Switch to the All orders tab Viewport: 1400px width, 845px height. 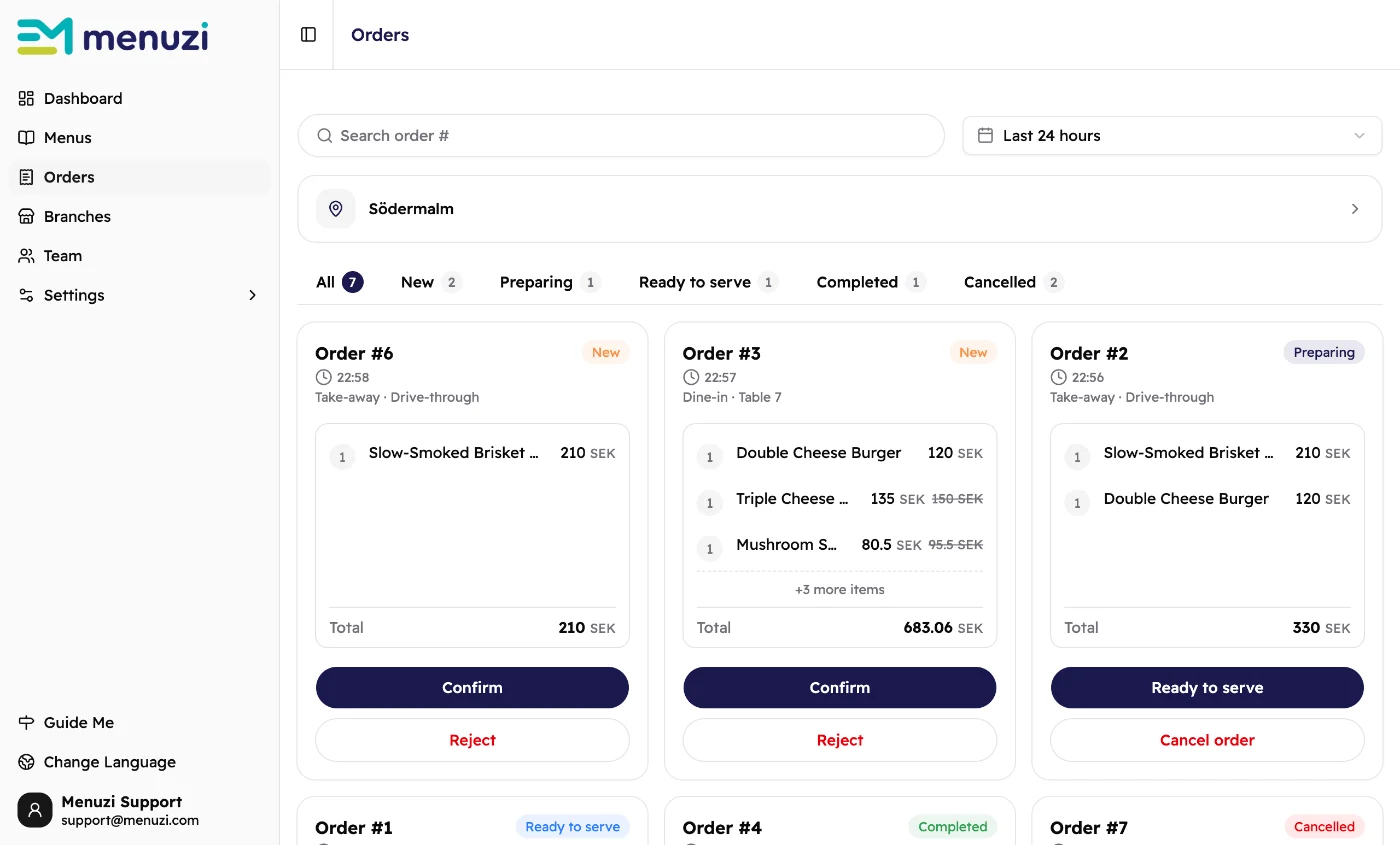tap(339, 282)
